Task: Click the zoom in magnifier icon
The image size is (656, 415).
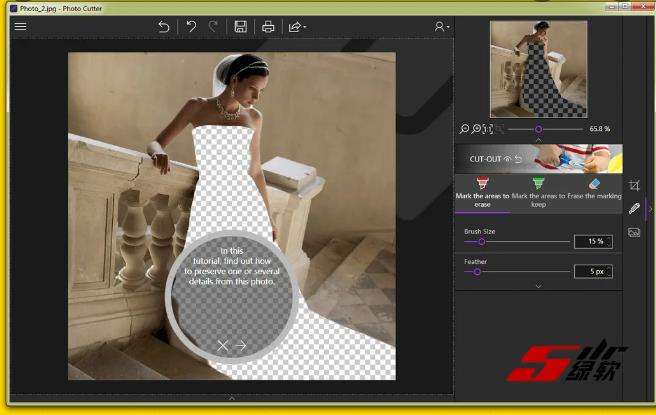Action: (477, 129)
